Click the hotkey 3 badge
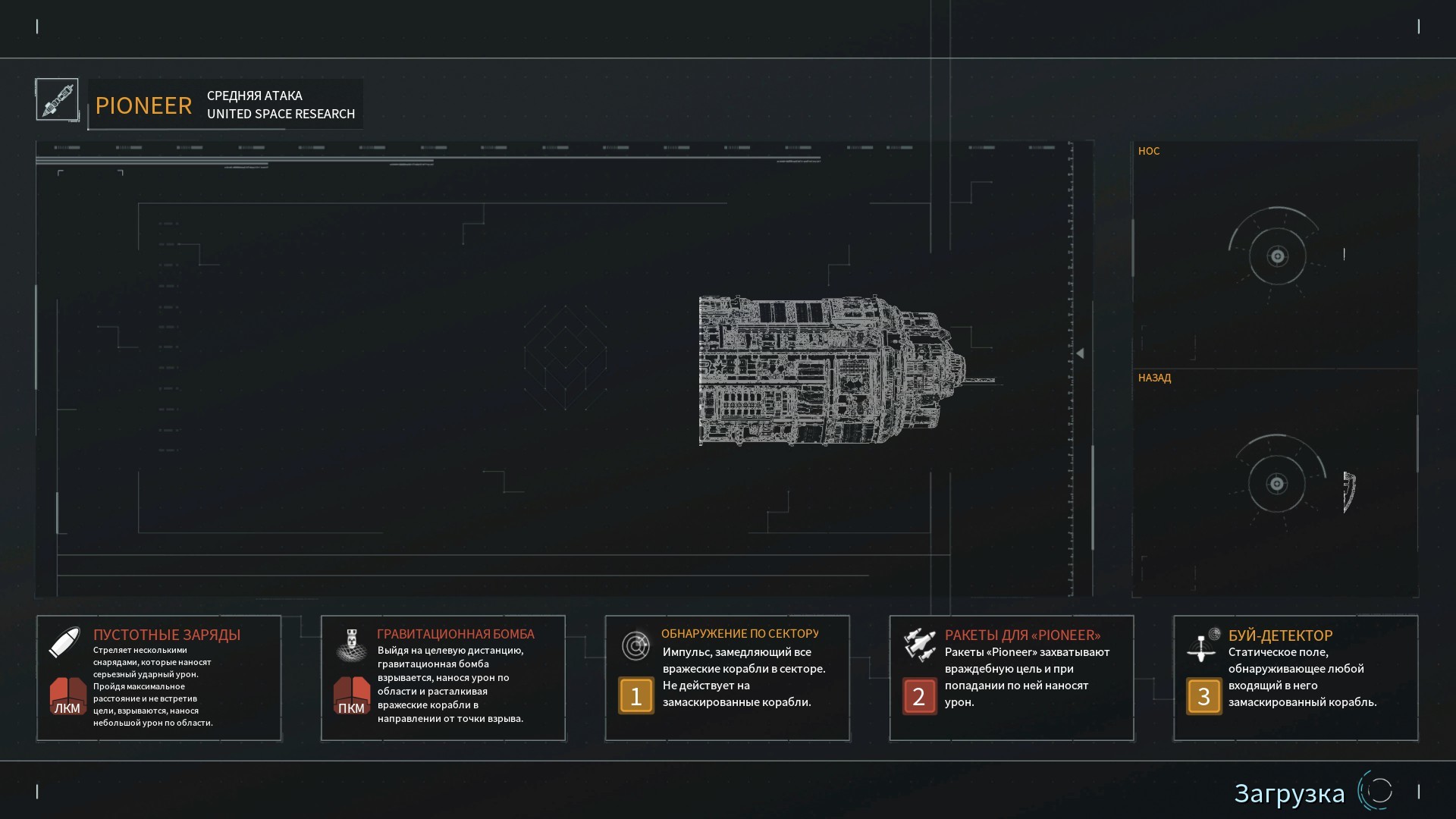The width and height of the screenshot is (1456, 819). coord(1203,696)
